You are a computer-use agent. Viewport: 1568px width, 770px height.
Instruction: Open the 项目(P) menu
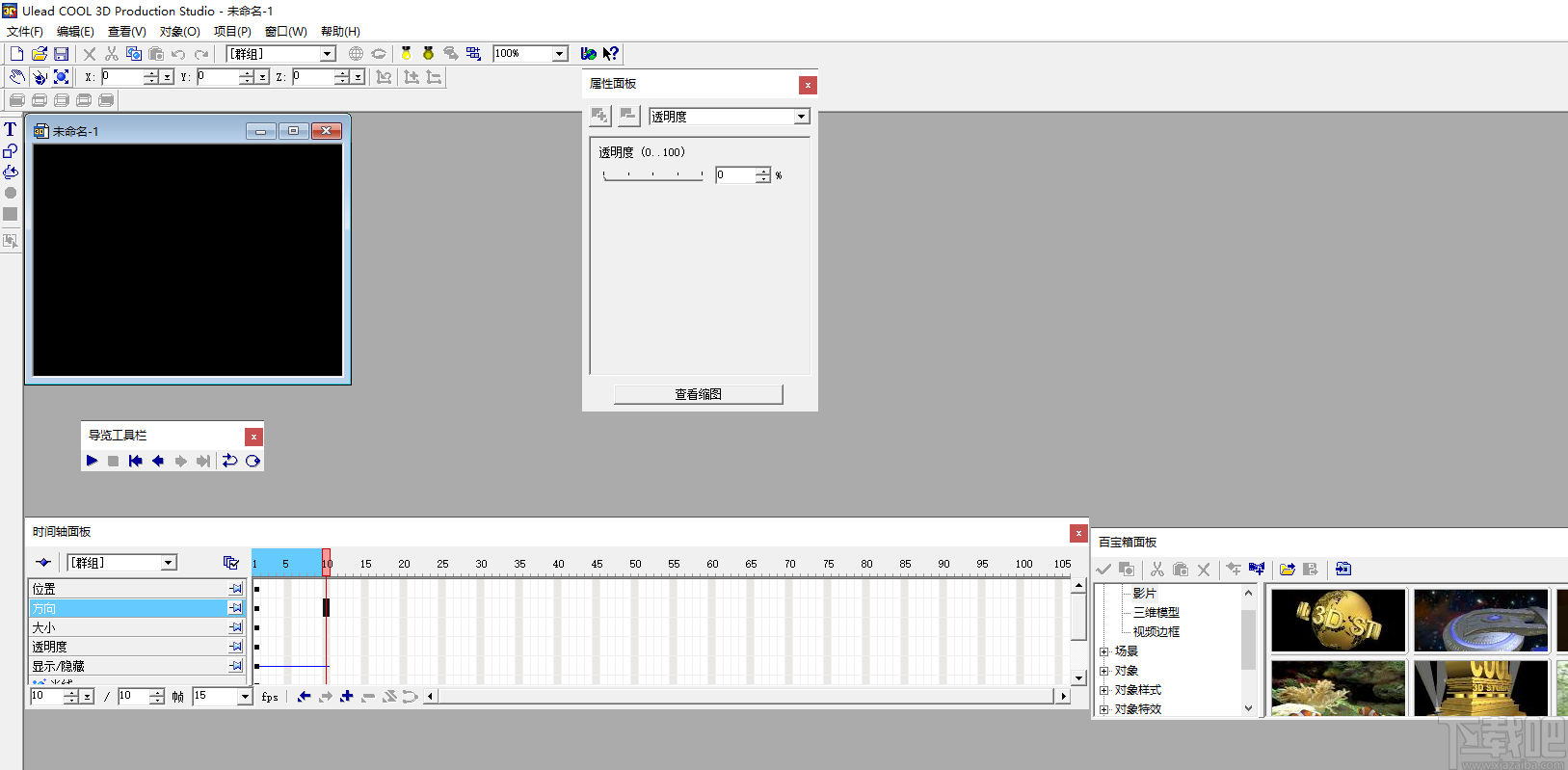[x=232, y=32]
